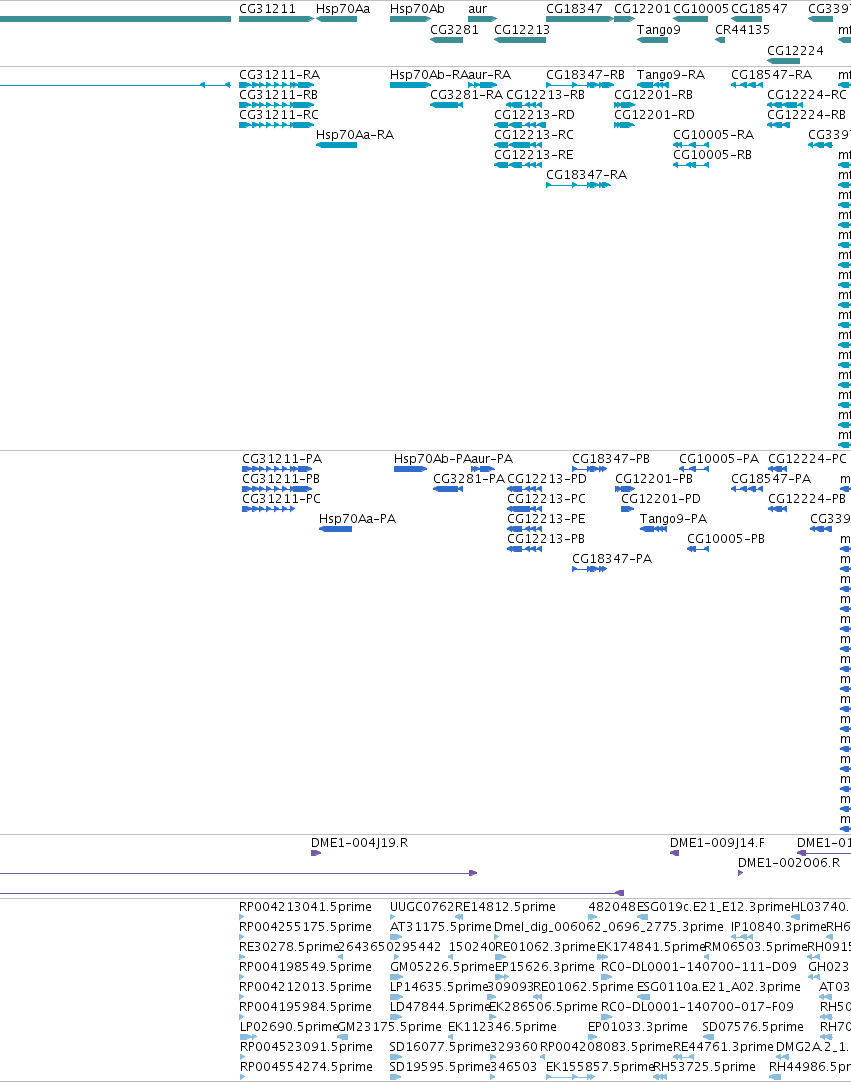851x1082 pixels.
Task: Select protein CG3281-PA
Action: point(469,479)
